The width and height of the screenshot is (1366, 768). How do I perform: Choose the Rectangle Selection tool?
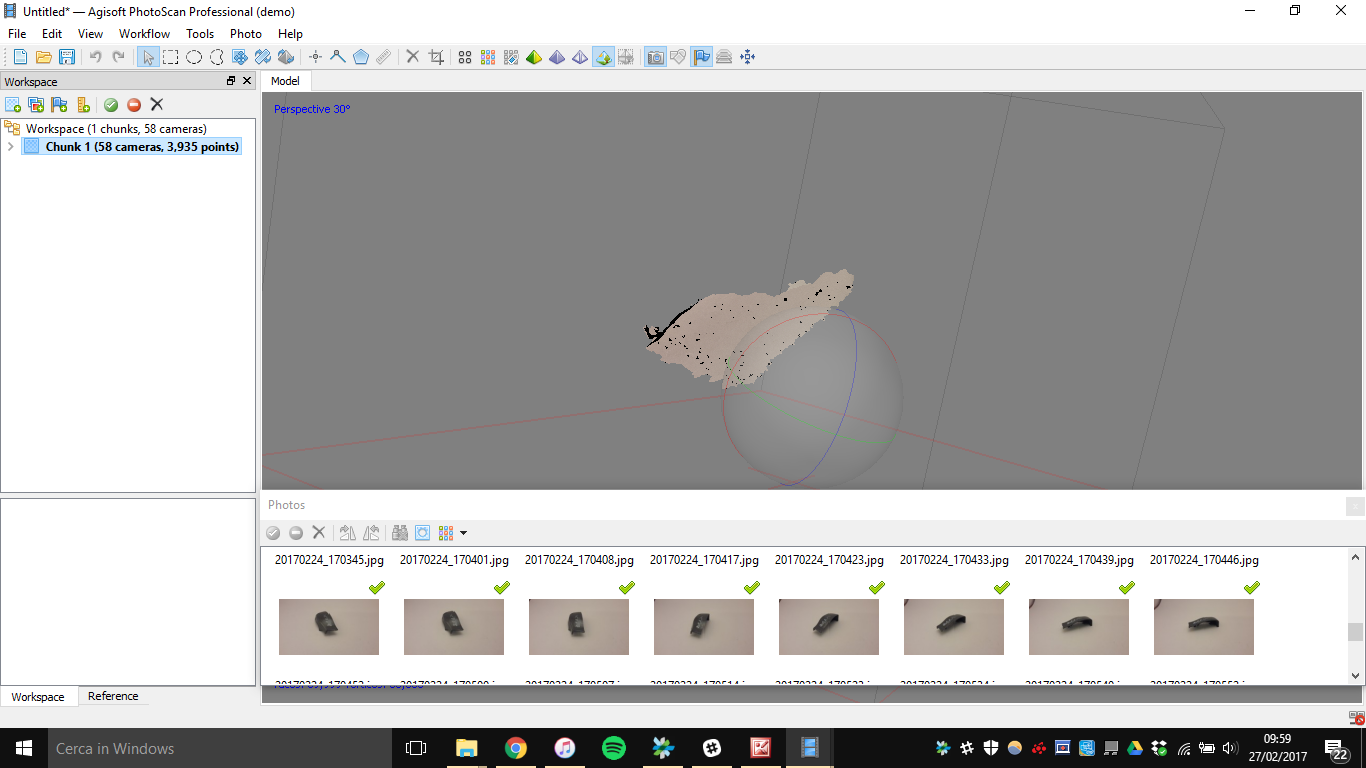coord(171,57)
